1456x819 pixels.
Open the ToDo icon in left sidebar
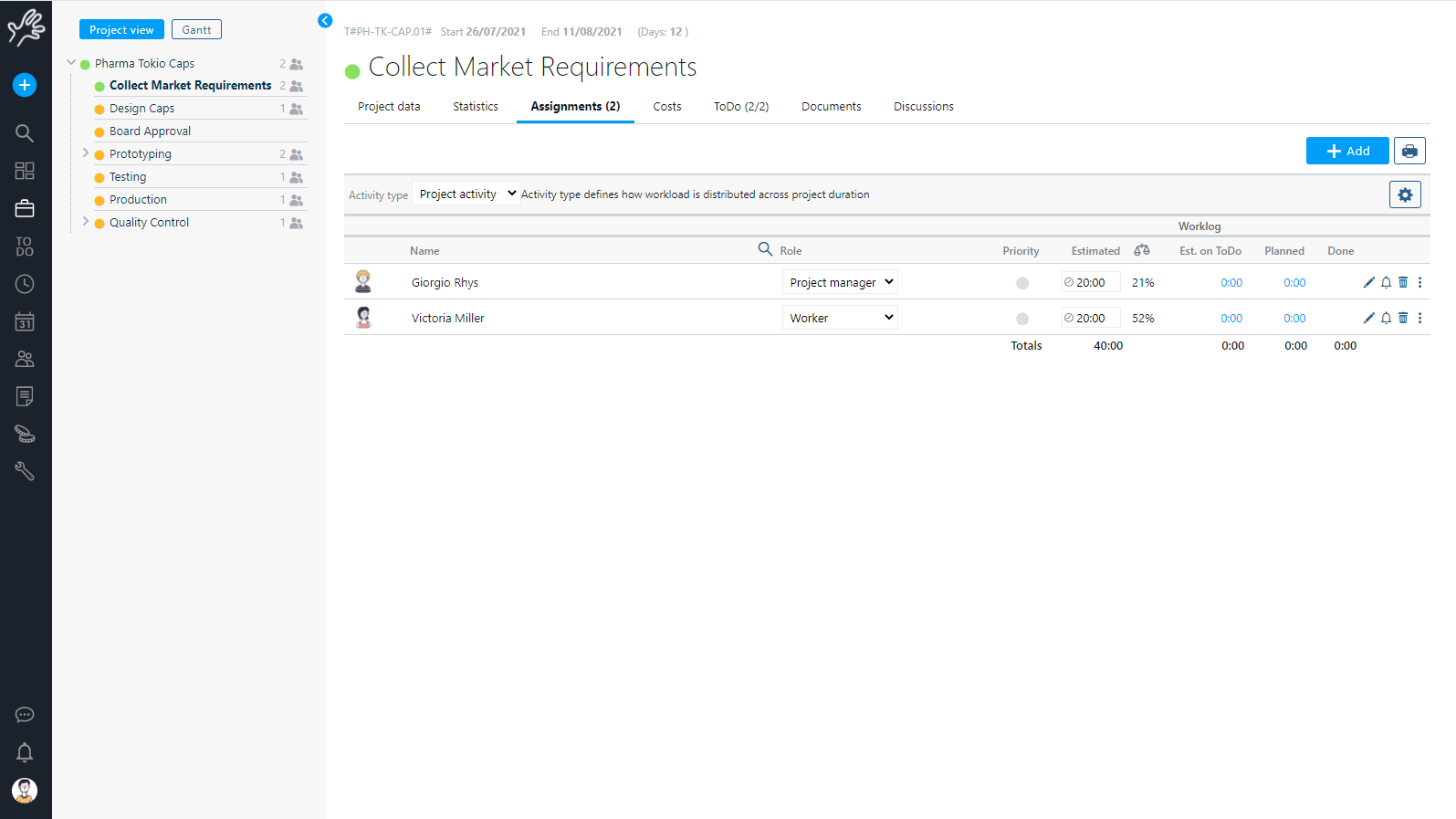(25, 247)
